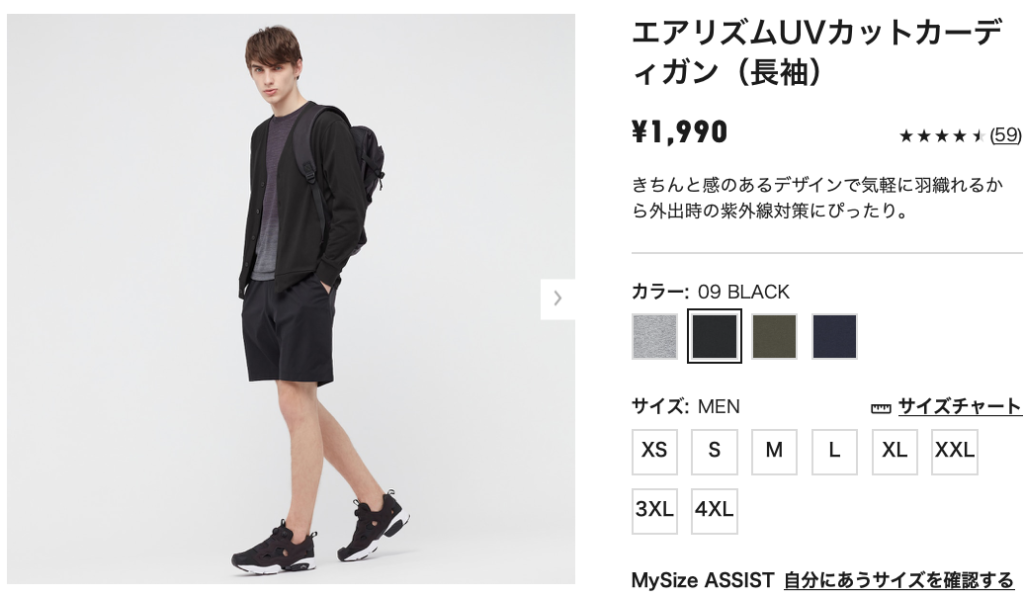Pick the navy color swatch
1024x597 pixels.
(835, 336)
